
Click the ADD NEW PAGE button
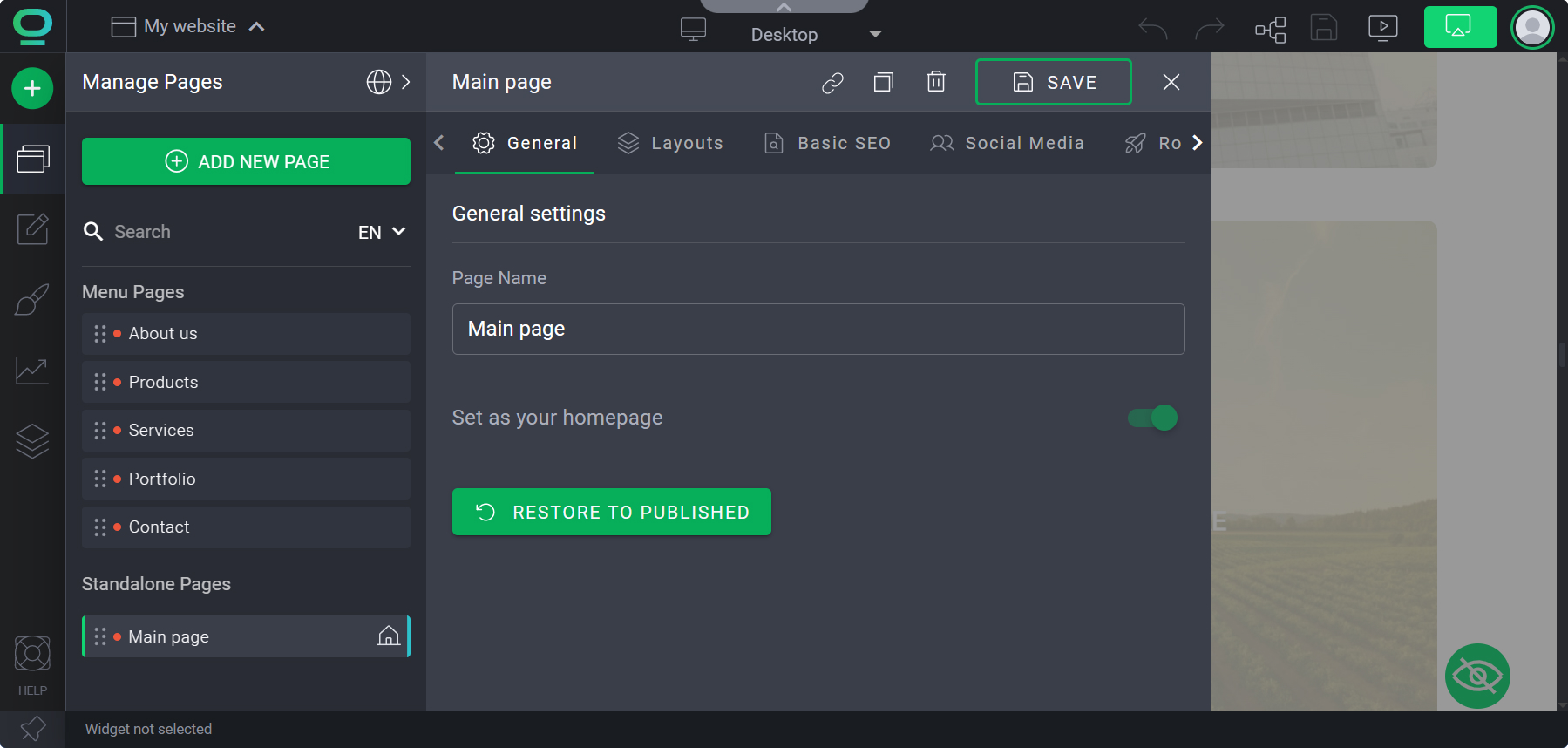click(246, 161)
